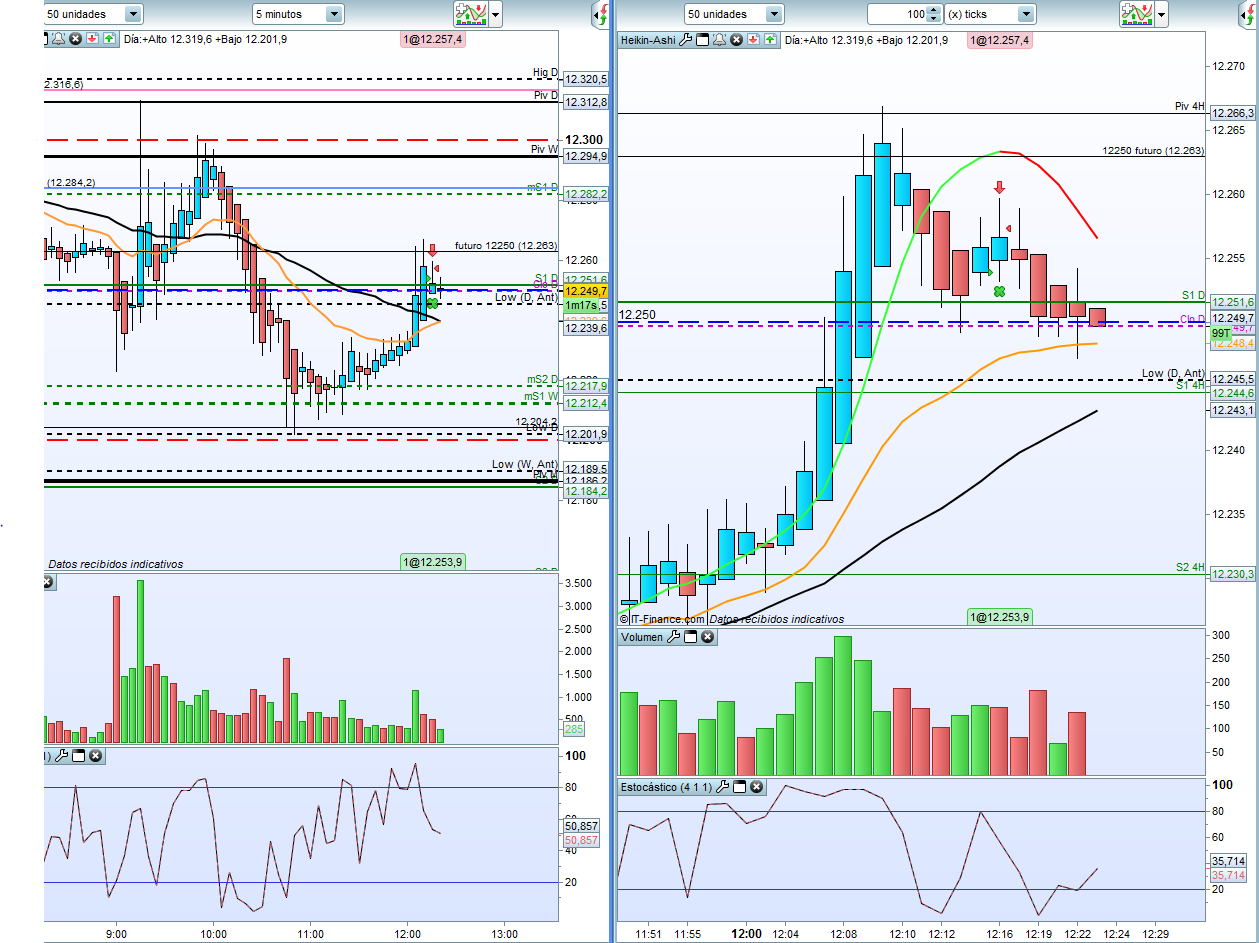Click panel collapse arrows icon between charts
The height and width of the screenshot is (943, 1259).
tap(601, 14)
